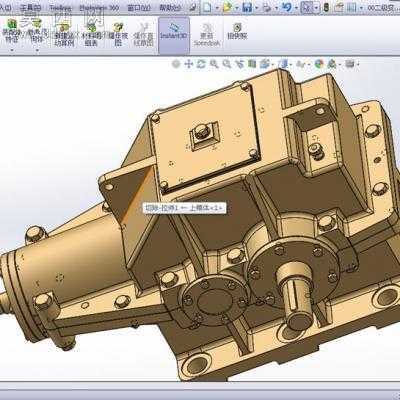Expand the arrow under 装配体特征
400x400 pixels.
[x=12, y=50]
